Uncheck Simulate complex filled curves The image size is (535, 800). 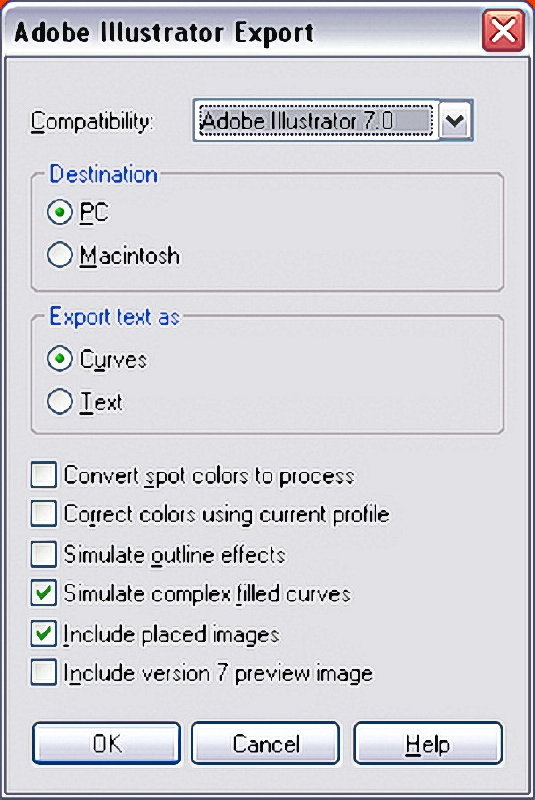coord(43,593)
